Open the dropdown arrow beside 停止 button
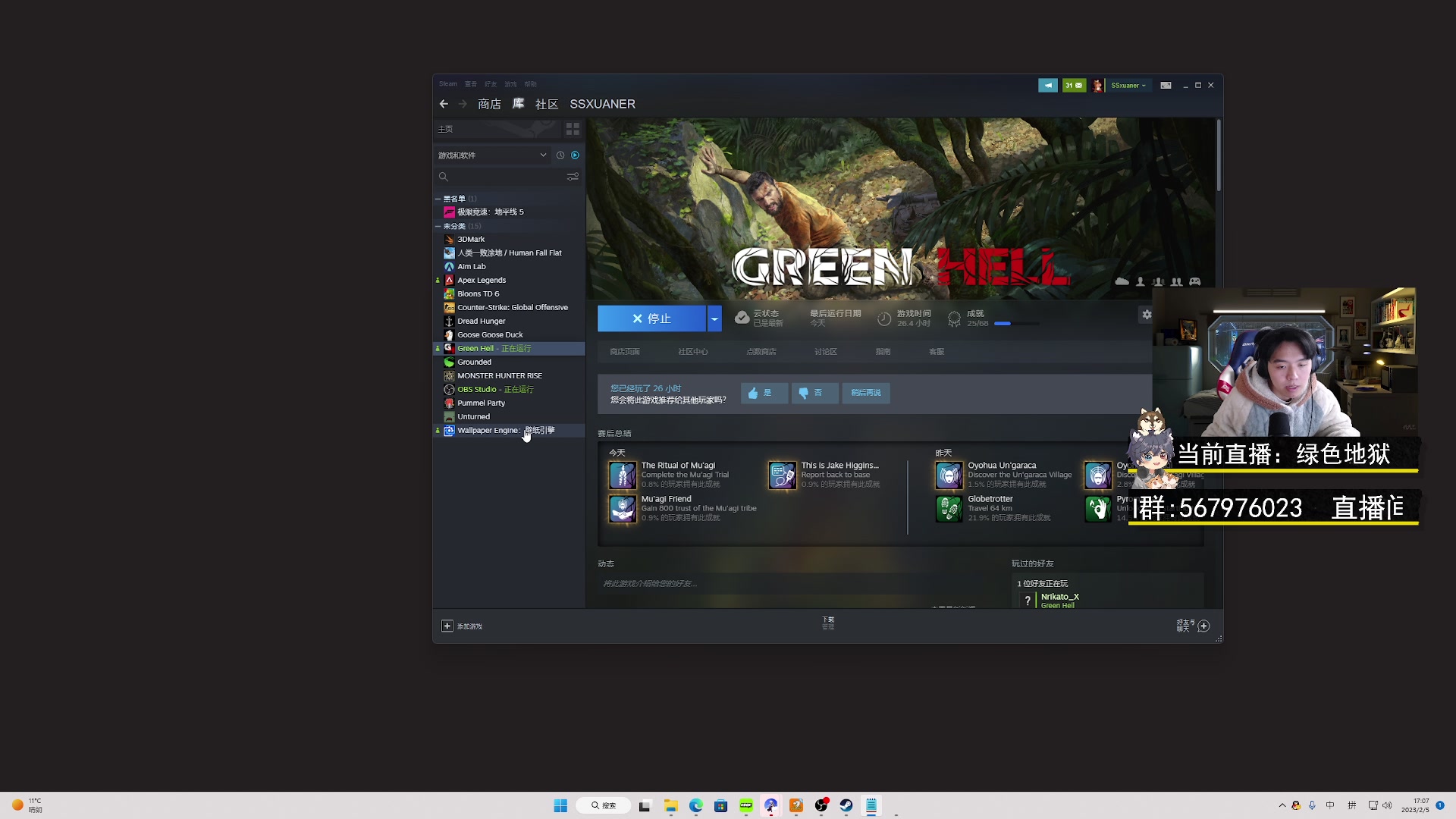 tap(714, 318)
